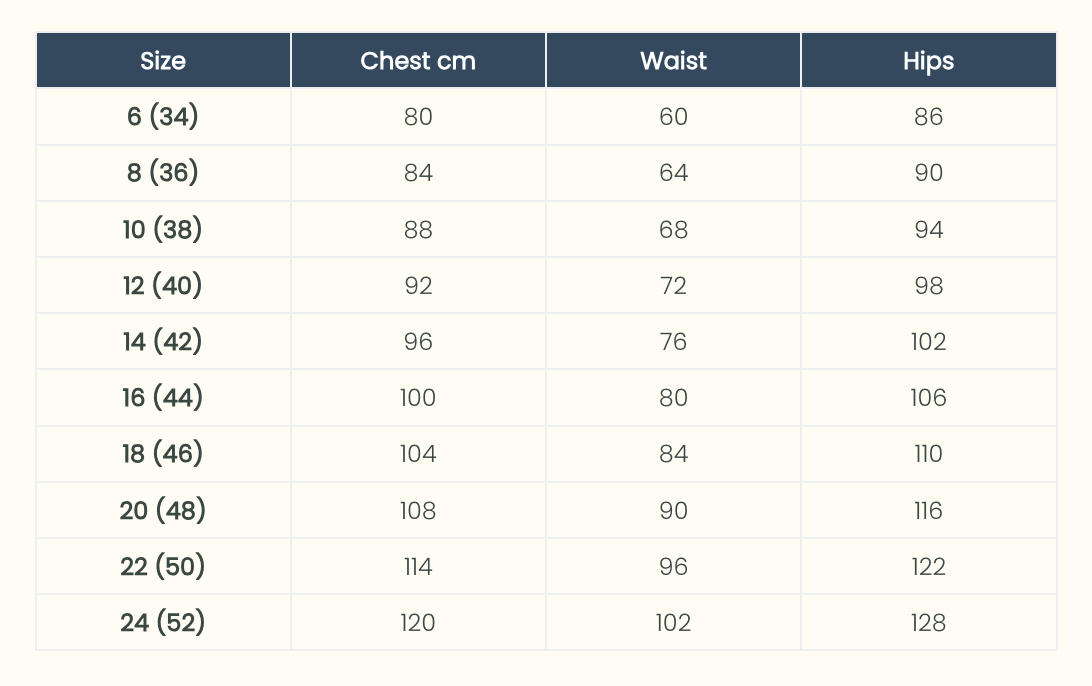Click waist value 102 in the last row
This screenshot has width=1092, height=686.
click(x=673, y=623)
